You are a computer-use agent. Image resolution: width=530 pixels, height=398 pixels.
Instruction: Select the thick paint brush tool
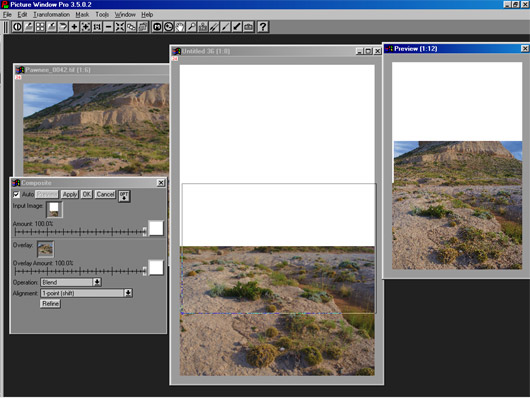click(x=237, y=27)
